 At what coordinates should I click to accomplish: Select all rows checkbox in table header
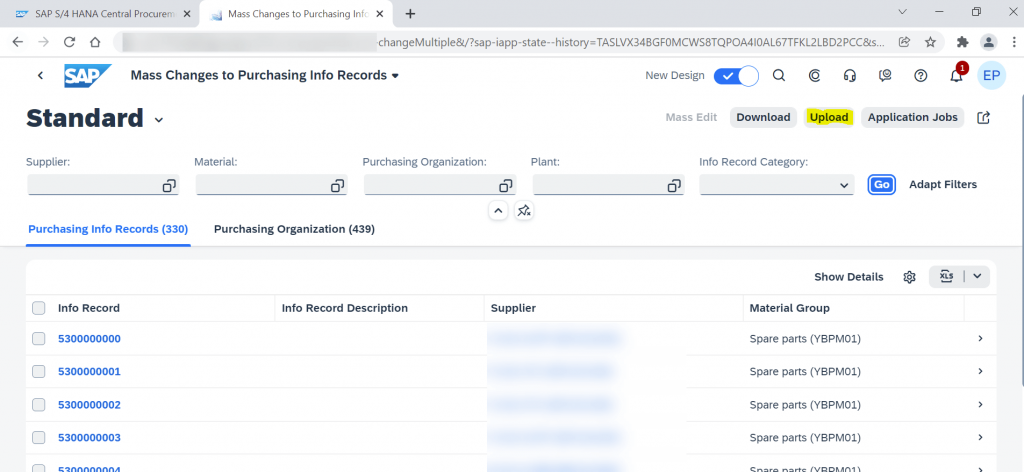[x=39, y=308]
